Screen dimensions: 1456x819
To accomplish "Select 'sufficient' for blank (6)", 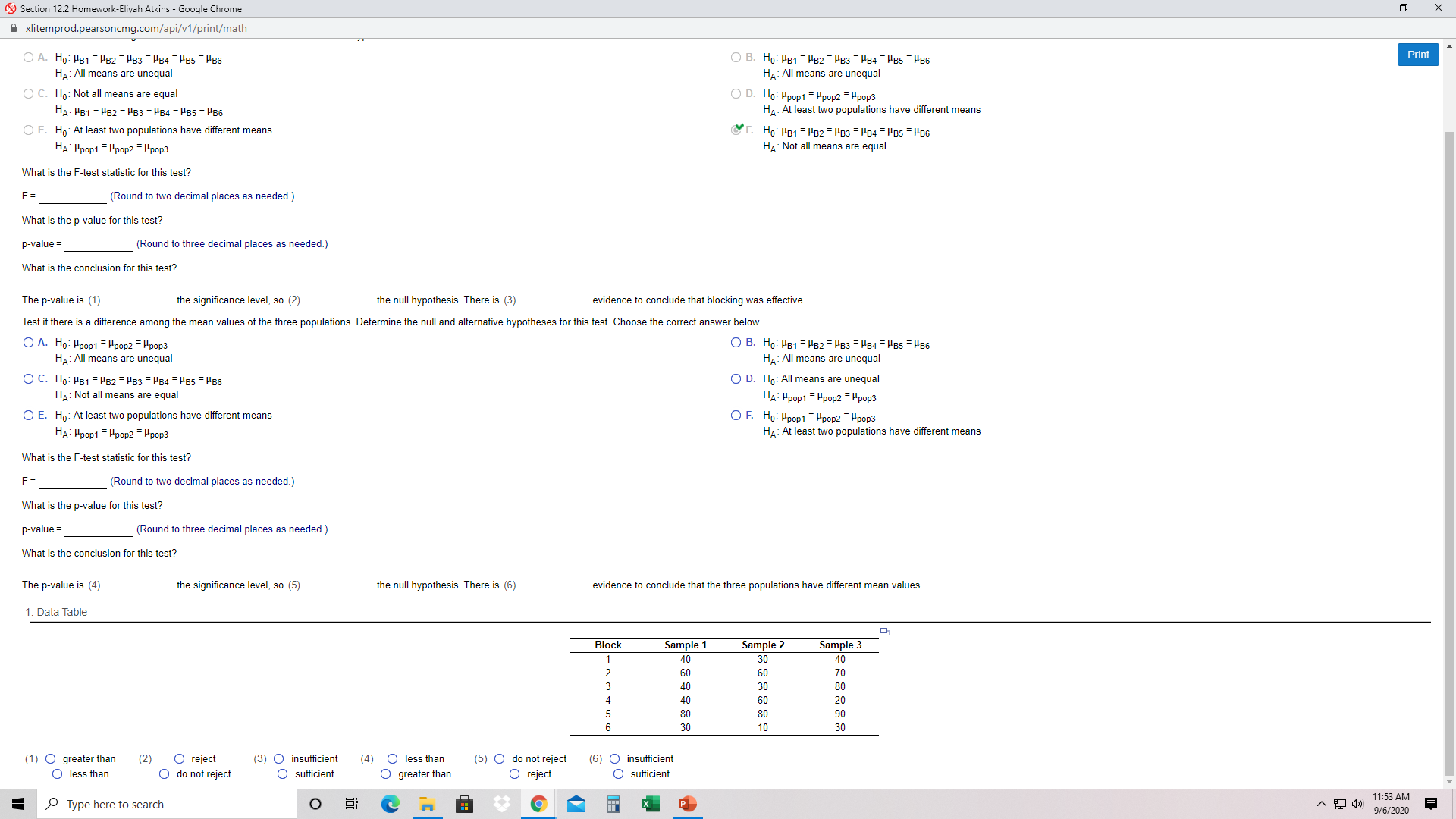I will tap(619, 774).
